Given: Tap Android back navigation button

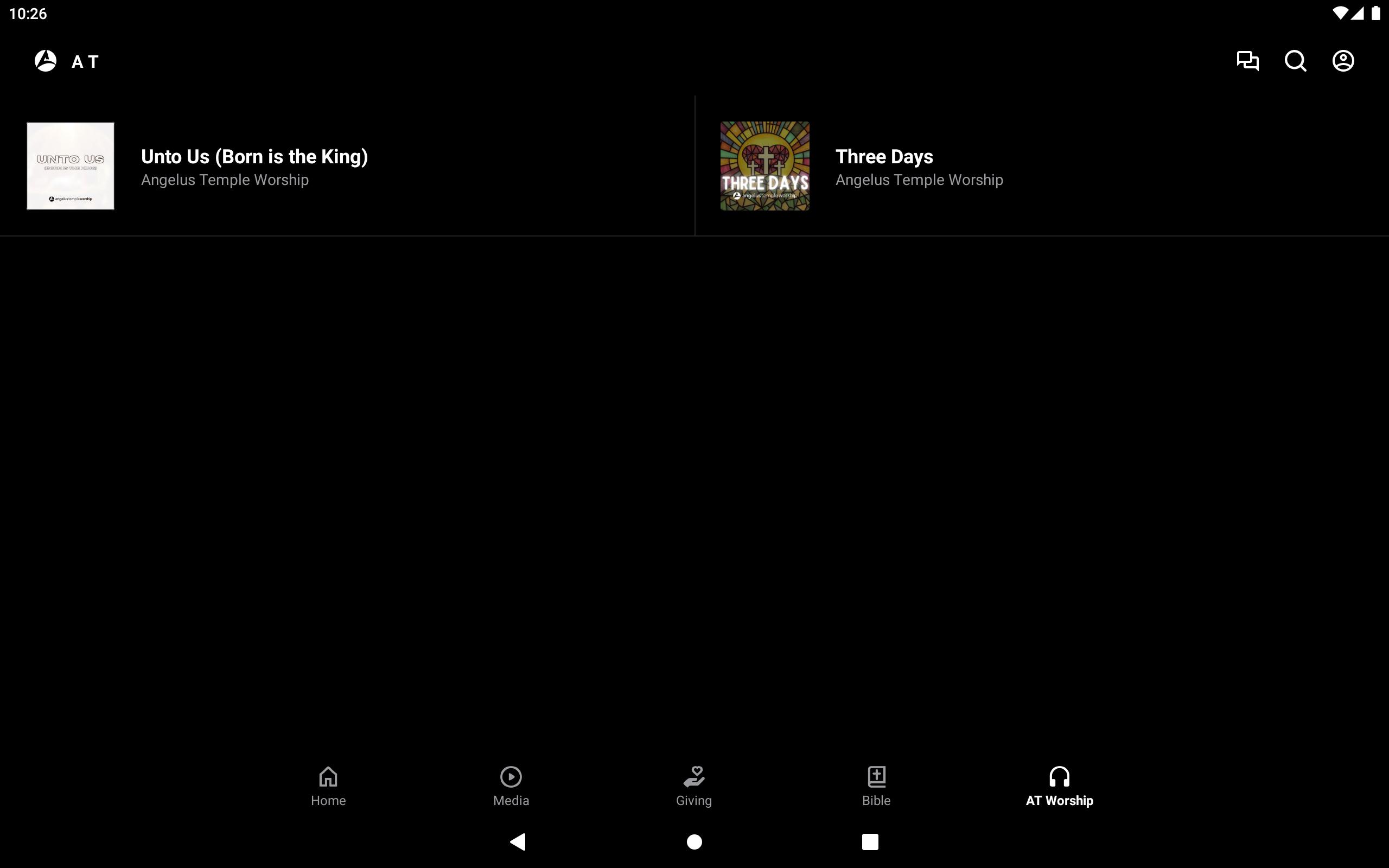Looking at the screenshot, I should pos(518,841).
